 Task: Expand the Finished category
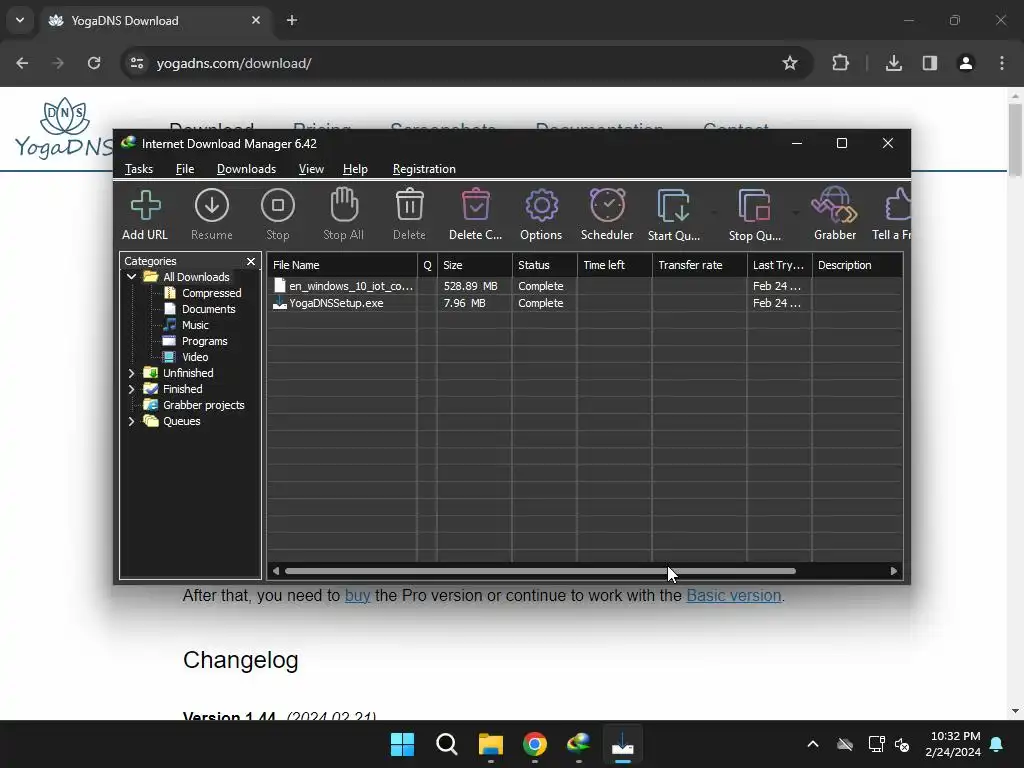coord(131,389)
